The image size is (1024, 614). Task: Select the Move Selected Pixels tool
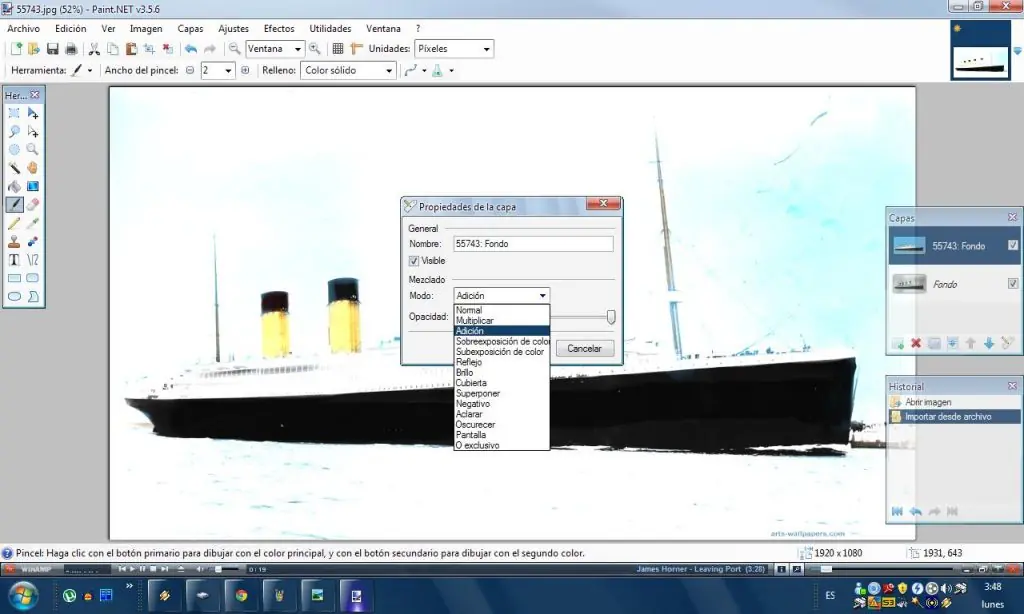pos(33,114)
